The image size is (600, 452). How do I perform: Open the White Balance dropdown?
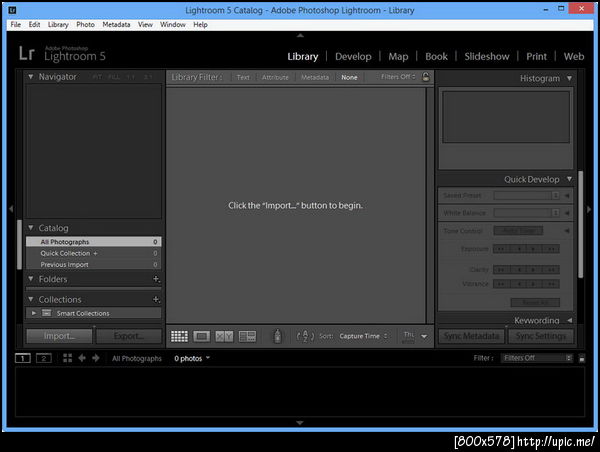[527, 213]
